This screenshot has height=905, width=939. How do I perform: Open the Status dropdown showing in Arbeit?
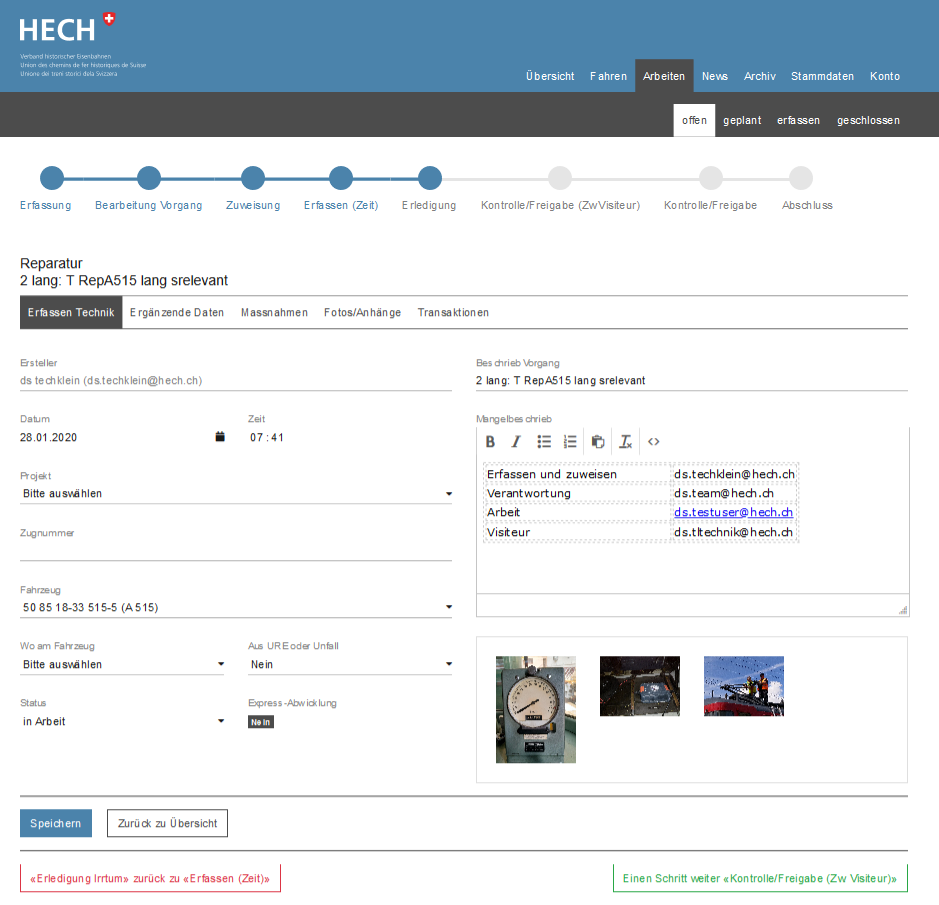[122, 721]
